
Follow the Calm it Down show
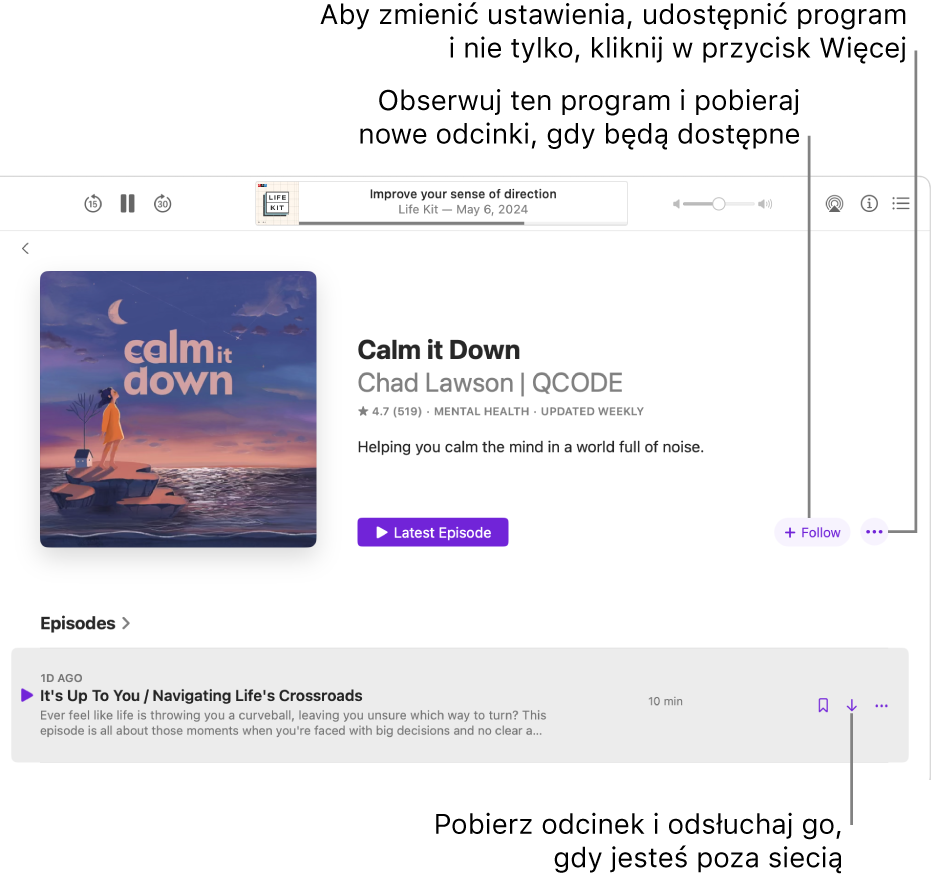pos(812,532)
